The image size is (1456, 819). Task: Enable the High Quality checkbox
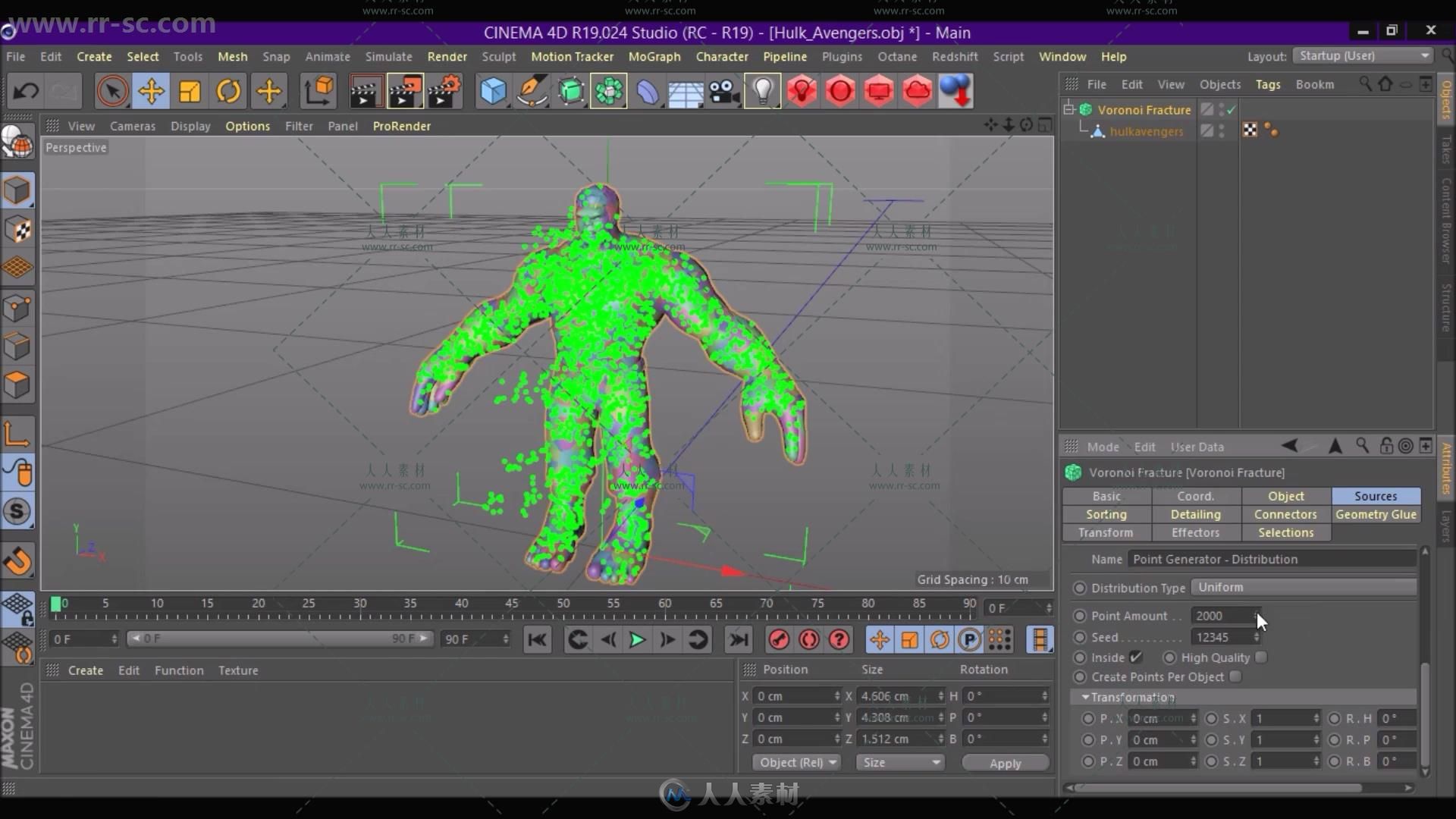tap(1260, 658)
